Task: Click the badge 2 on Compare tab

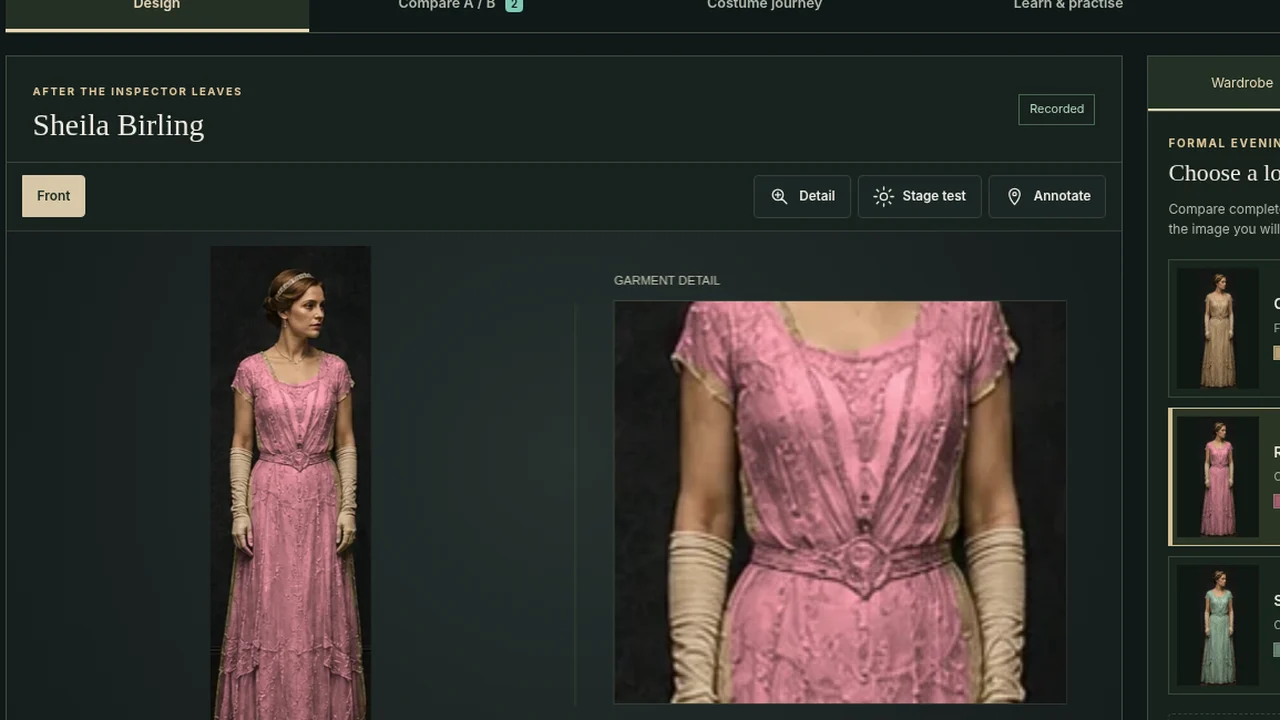Action: tap(514, 5)
